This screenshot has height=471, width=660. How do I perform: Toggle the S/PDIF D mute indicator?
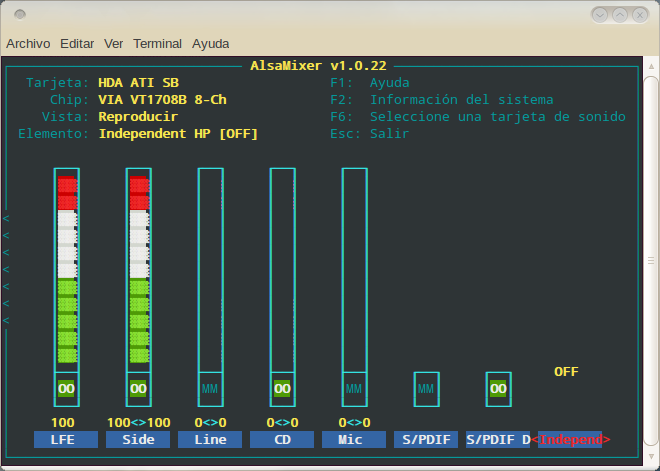(498, 389)
